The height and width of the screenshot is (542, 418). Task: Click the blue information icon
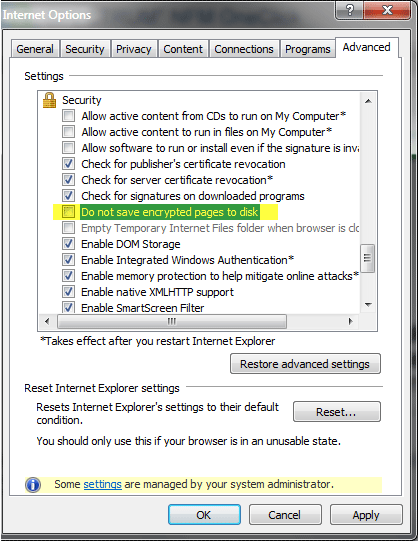point(33,485)
